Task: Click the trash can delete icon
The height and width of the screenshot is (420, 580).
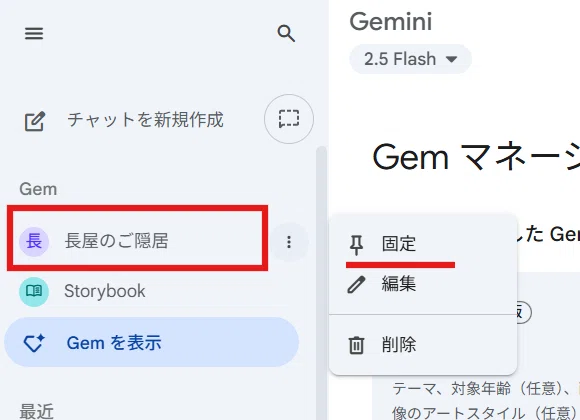Action: click(x=356, y=345)
